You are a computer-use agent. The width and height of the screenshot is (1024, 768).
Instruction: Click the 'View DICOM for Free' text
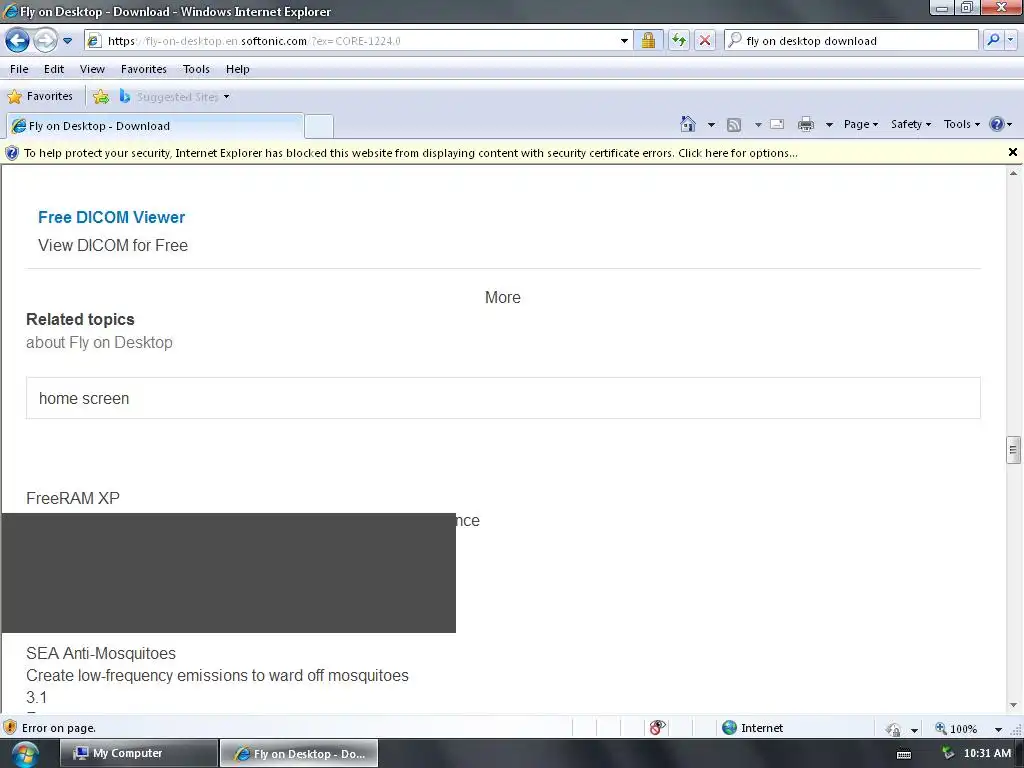(113, 245)
